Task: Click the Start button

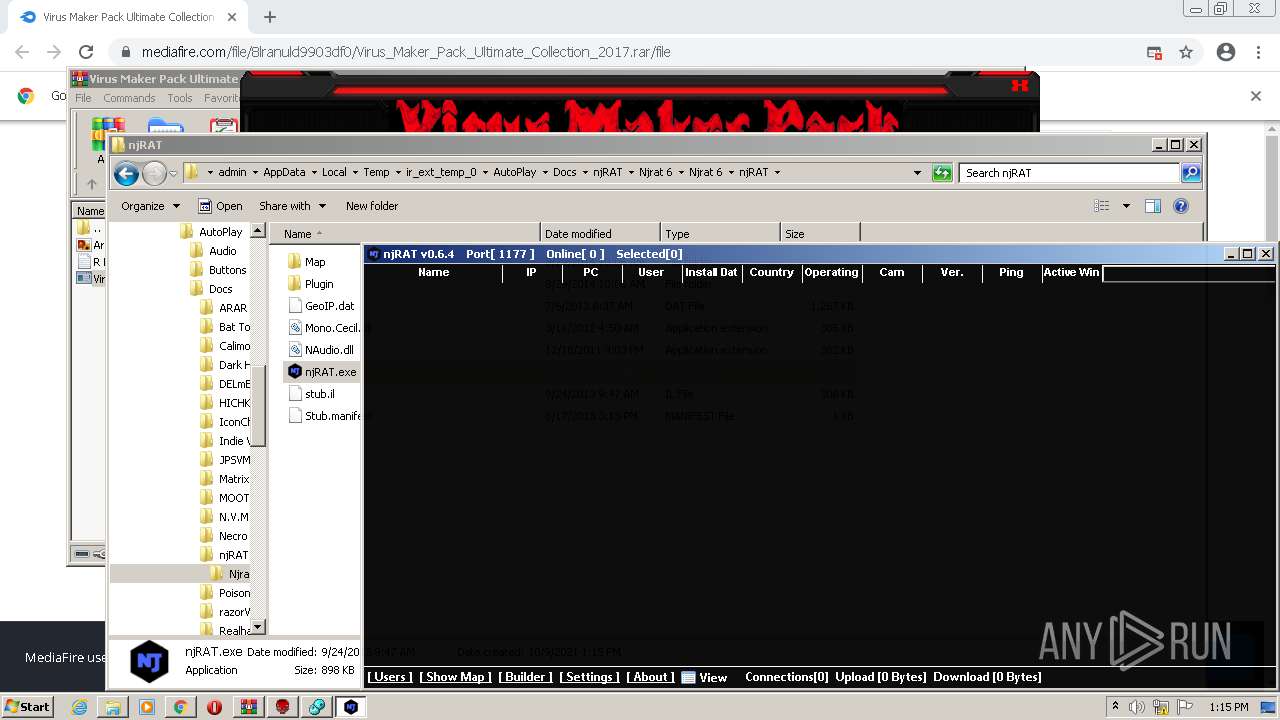Action: [x=27, y=707]
